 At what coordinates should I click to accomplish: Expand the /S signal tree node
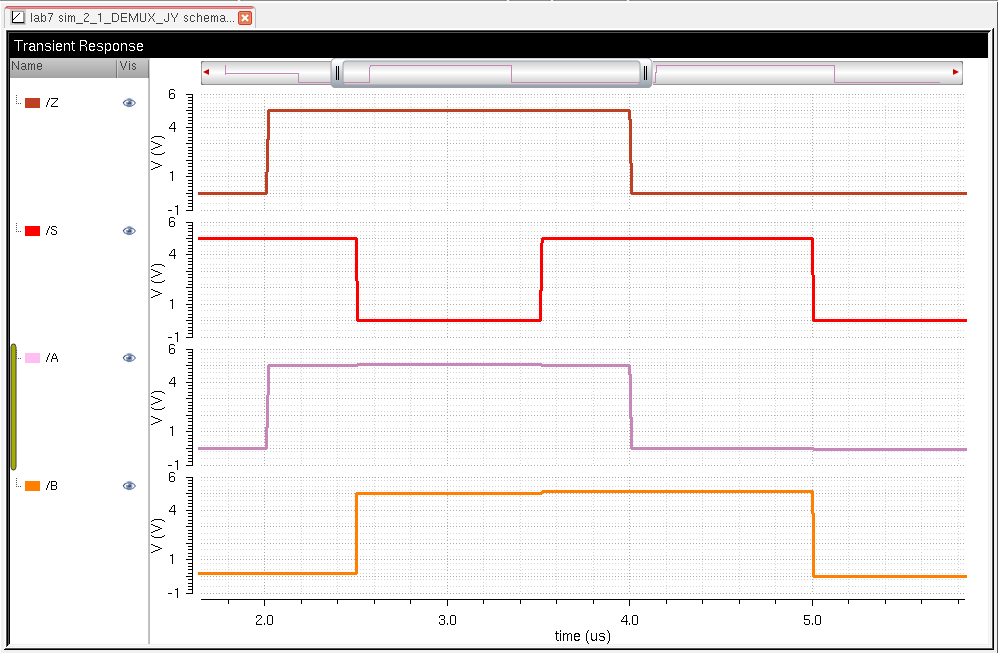pos(18,230)
